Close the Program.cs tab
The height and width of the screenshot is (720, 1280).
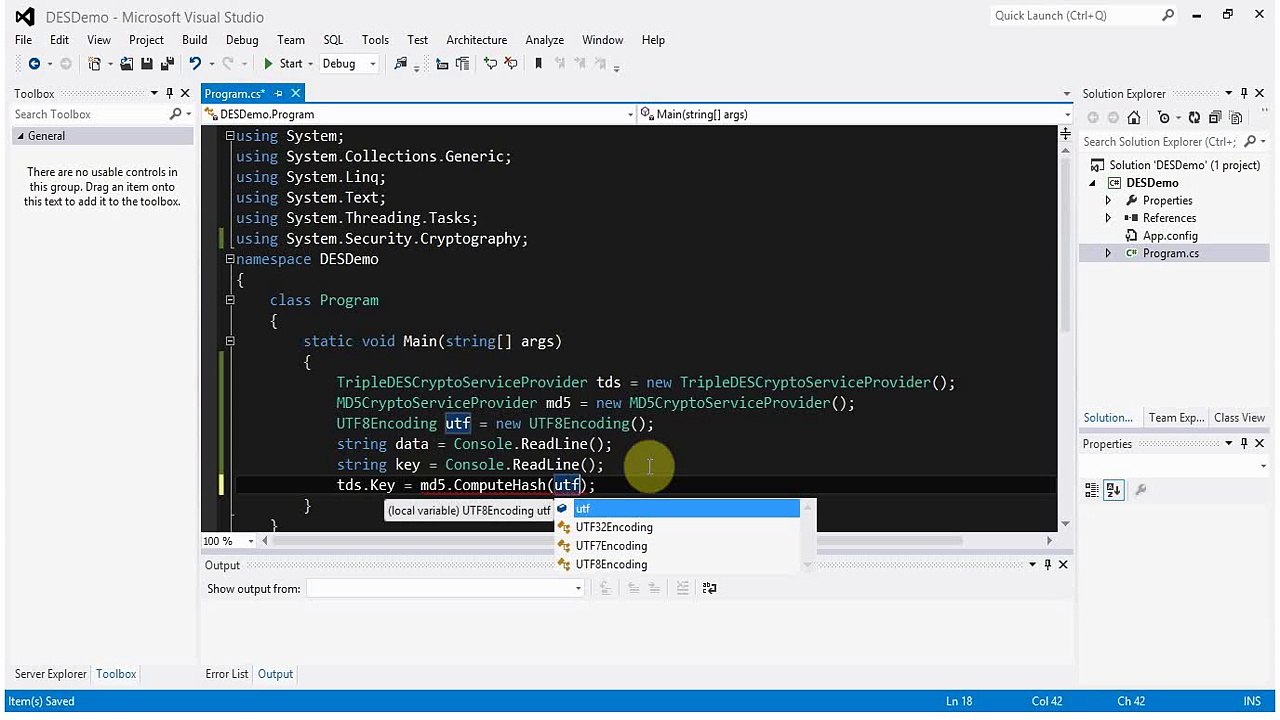point(296,93)
